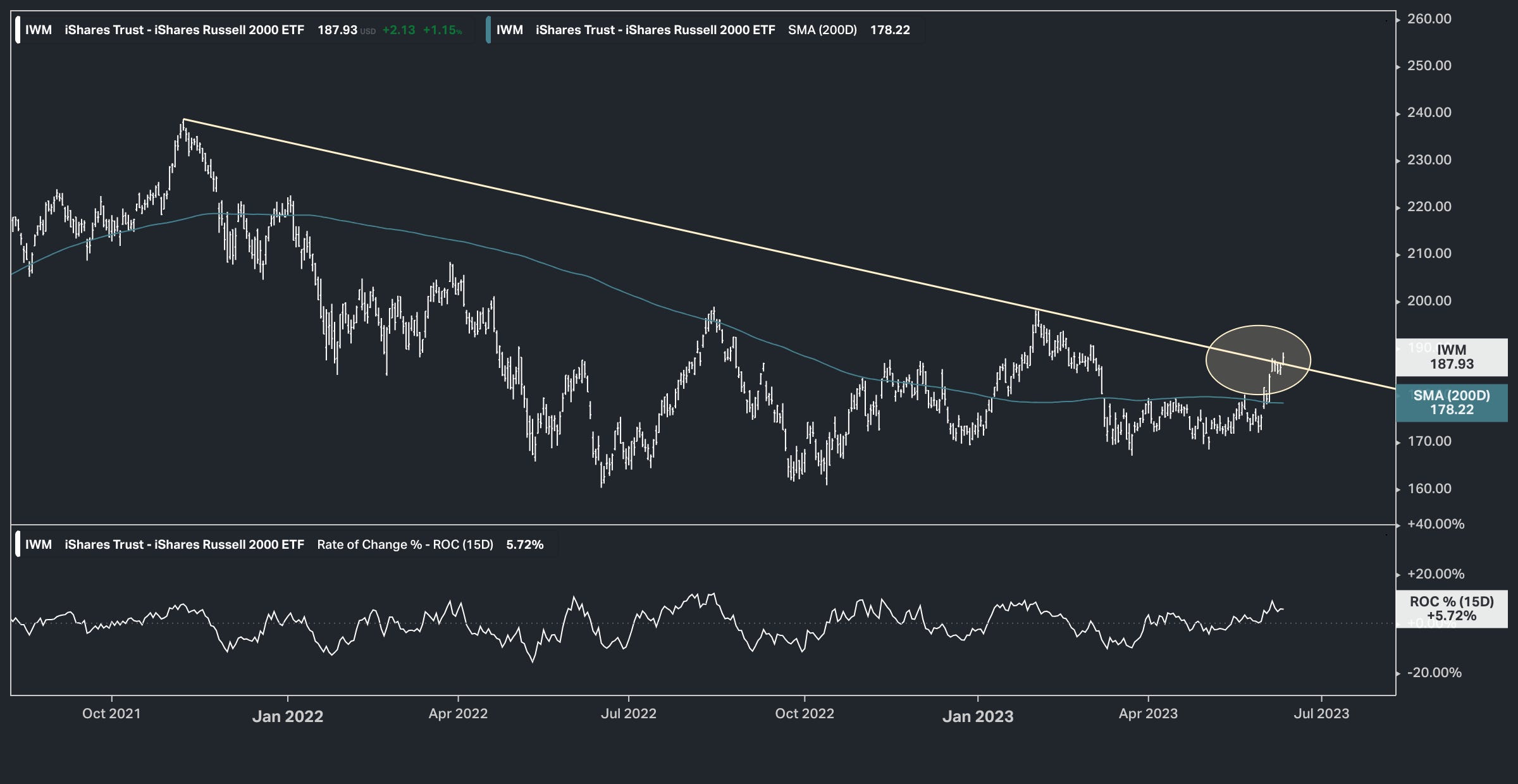The height and width of the screenshot is (784, 1518).
Task: Click the Oct 2021 date axis label
Action: tap(111, 714)
